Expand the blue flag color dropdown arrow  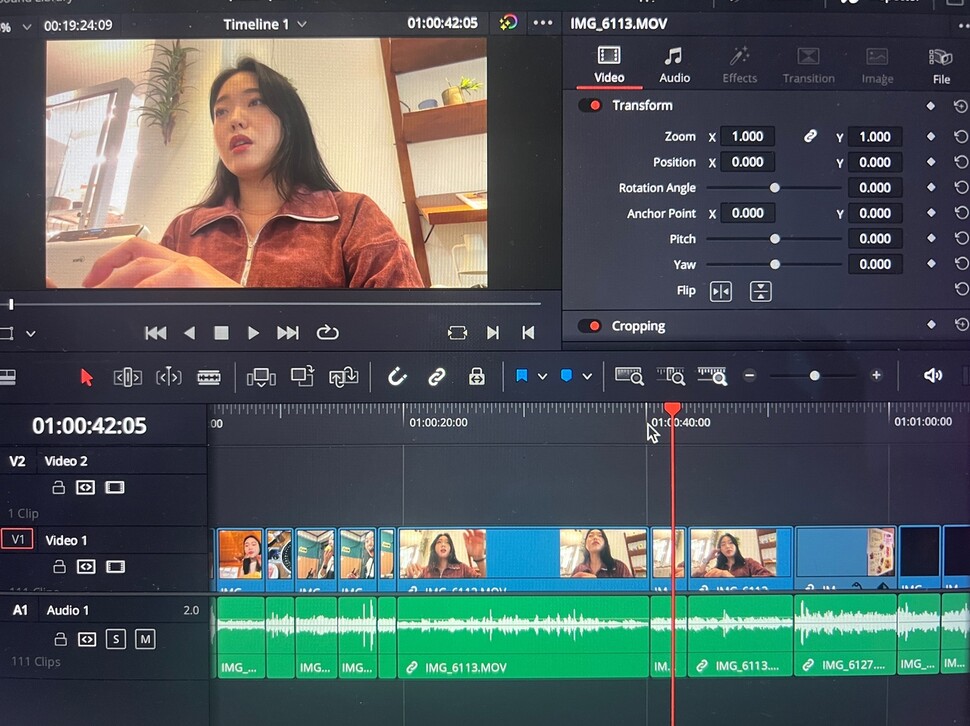click(542, 377)
